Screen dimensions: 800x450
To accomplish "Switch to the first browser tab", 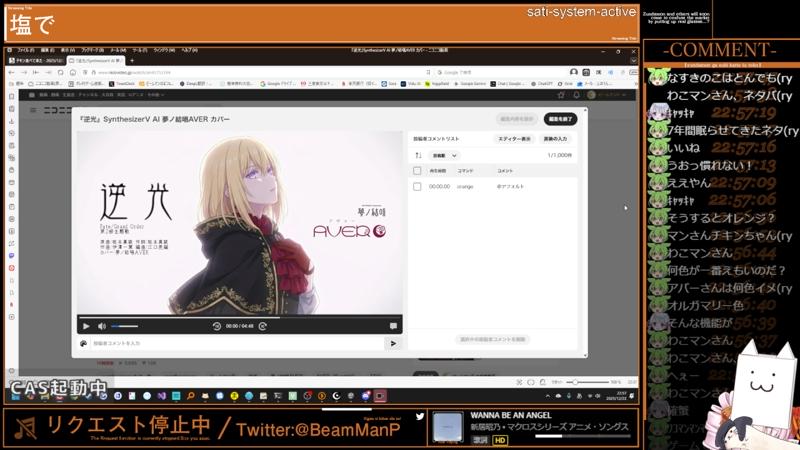I will point(37,60).
